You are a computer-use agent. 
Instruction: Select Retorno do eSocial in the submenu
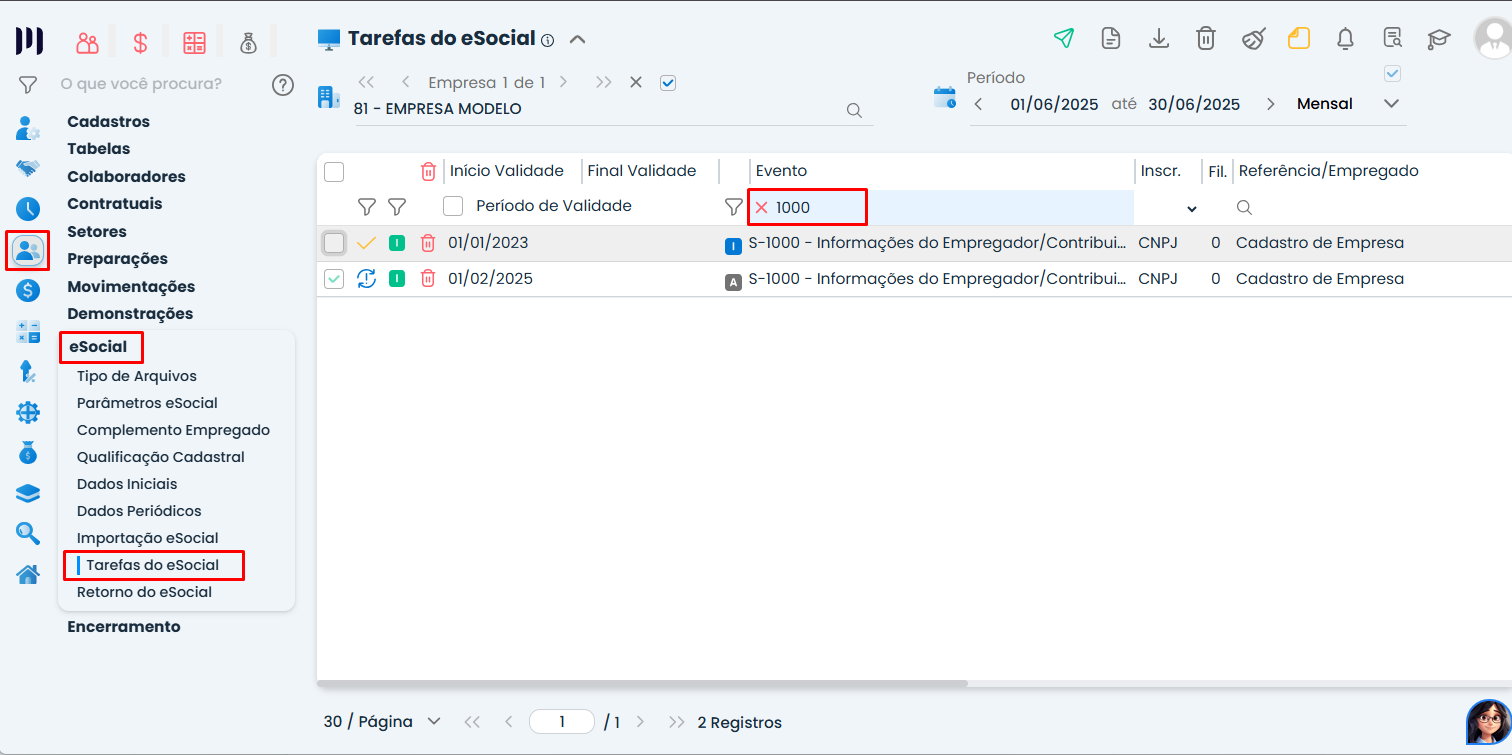tap(145, 592)
